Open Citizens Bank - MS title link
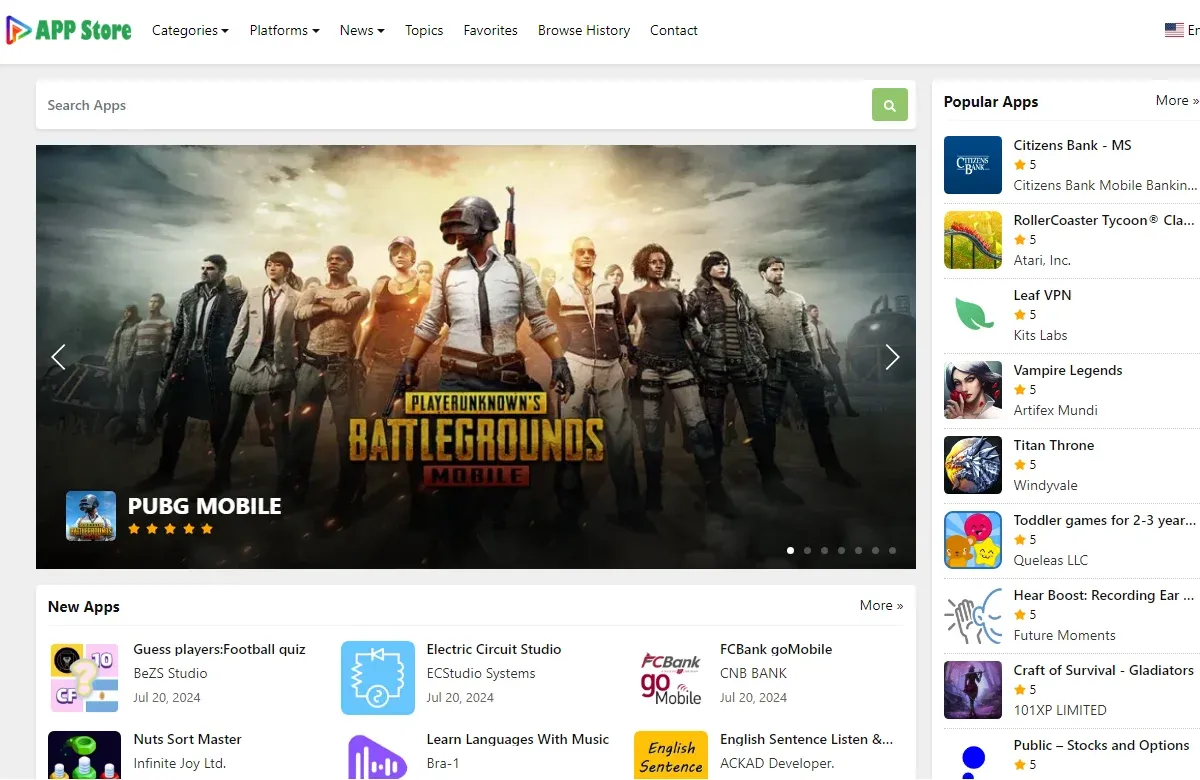1200x780 pixels. point(1072,145)
